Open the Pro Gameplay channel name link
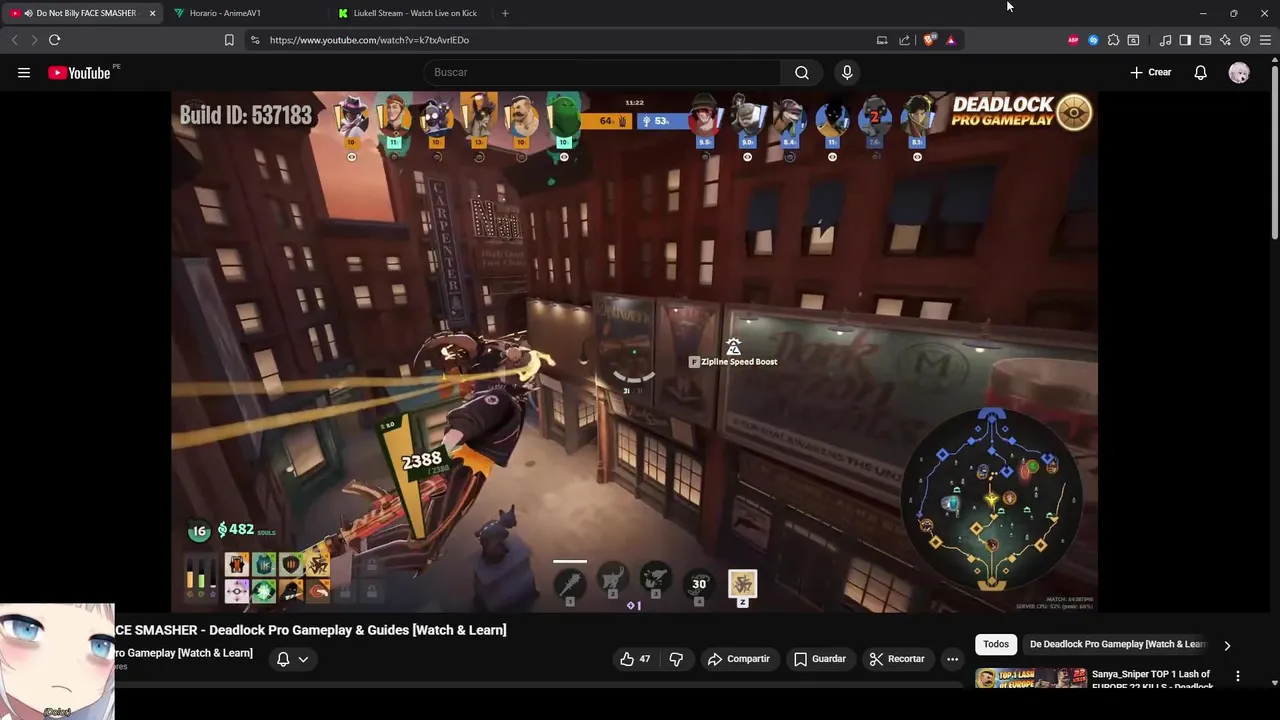This screenshot has width=1280, height=720. pos(183,653)
